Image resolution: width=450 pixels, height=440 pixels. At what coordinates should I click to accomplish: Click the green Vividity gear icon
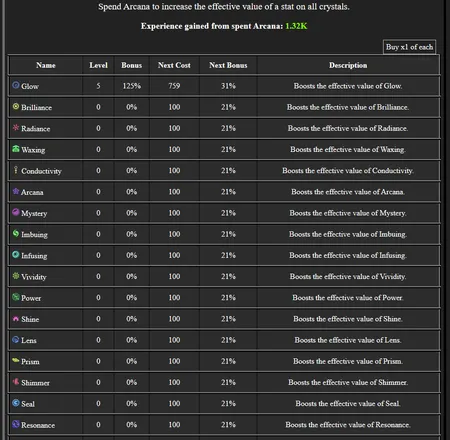16,276
